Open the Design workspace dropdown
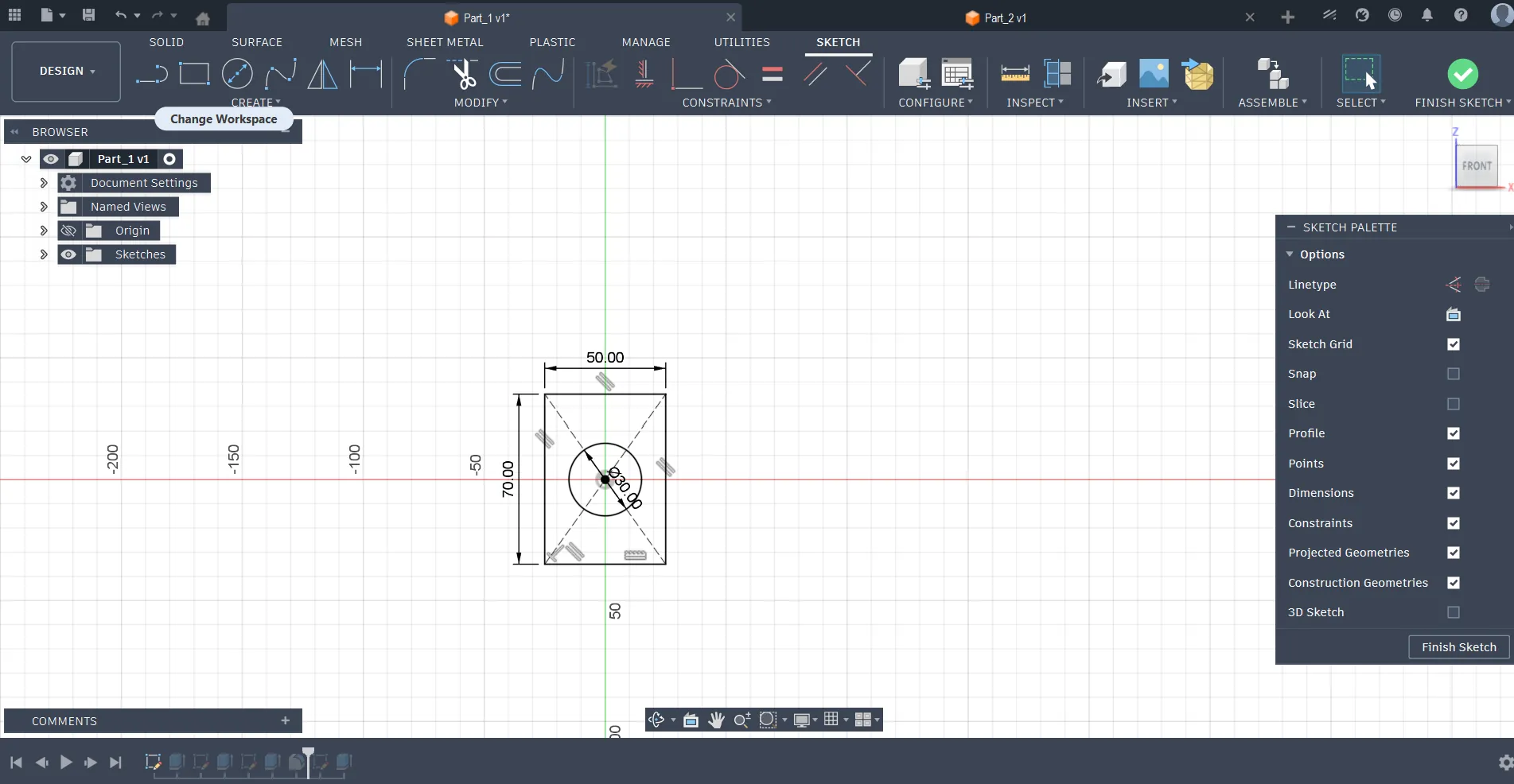 tap(67, 71)
